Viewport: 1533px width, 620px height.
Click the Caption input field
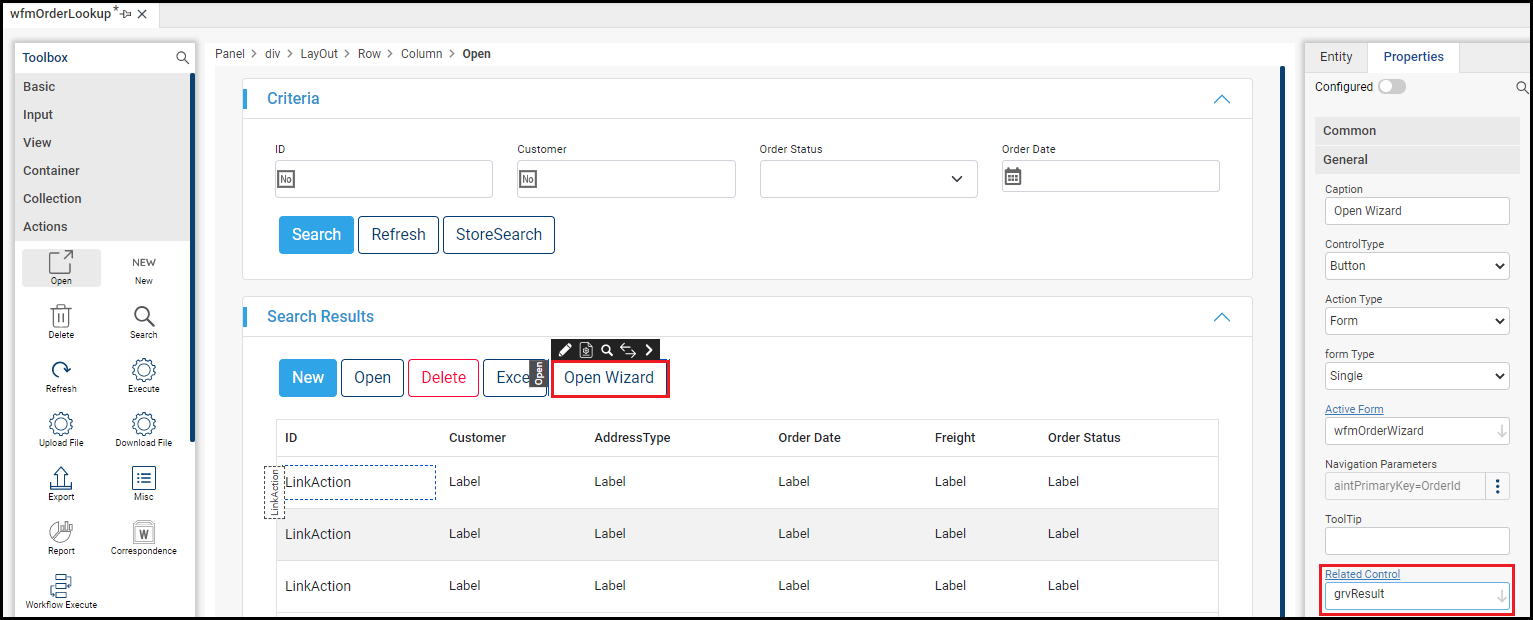1416,211
